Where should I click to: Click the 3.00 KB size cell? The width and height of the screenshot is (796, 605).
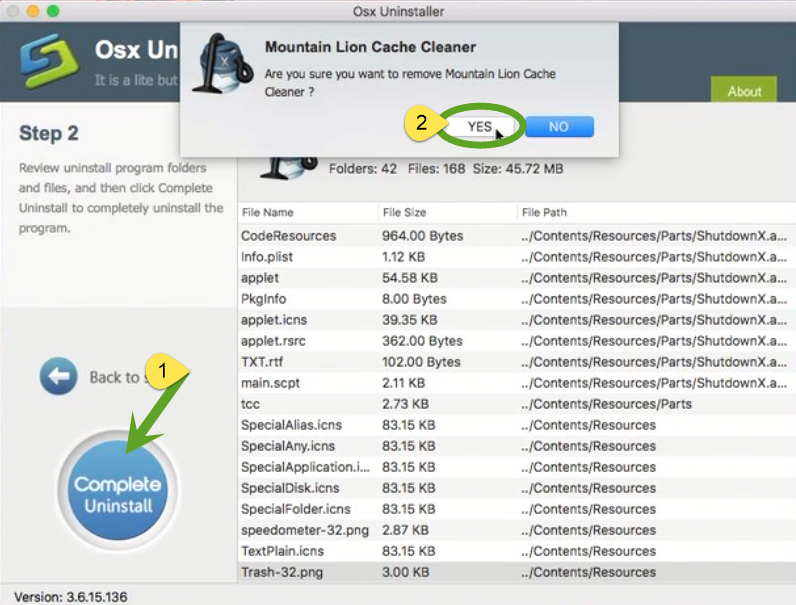[x=406, y=572]
